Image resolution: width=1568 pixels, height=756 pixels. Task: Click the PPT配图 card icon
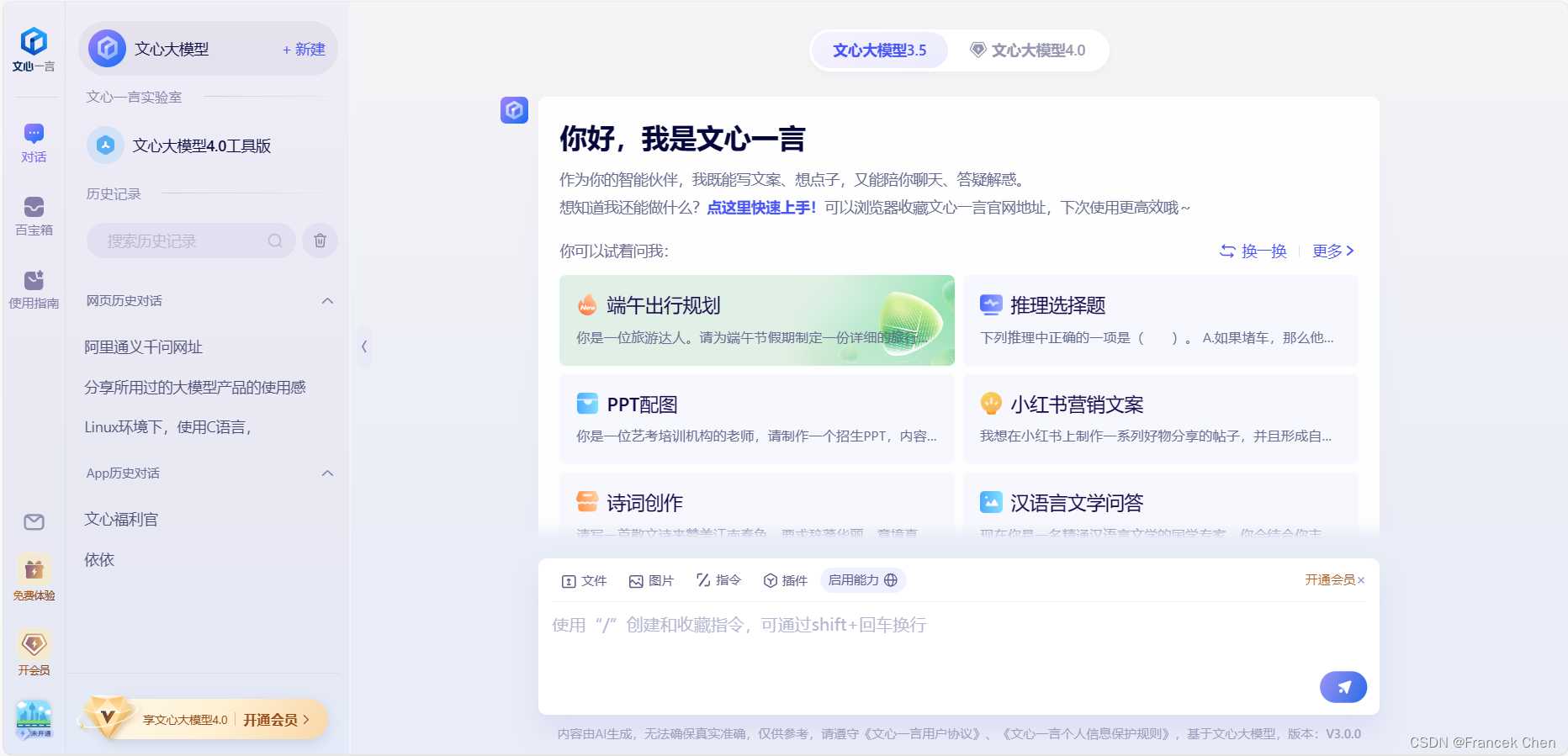pos(587,404)
